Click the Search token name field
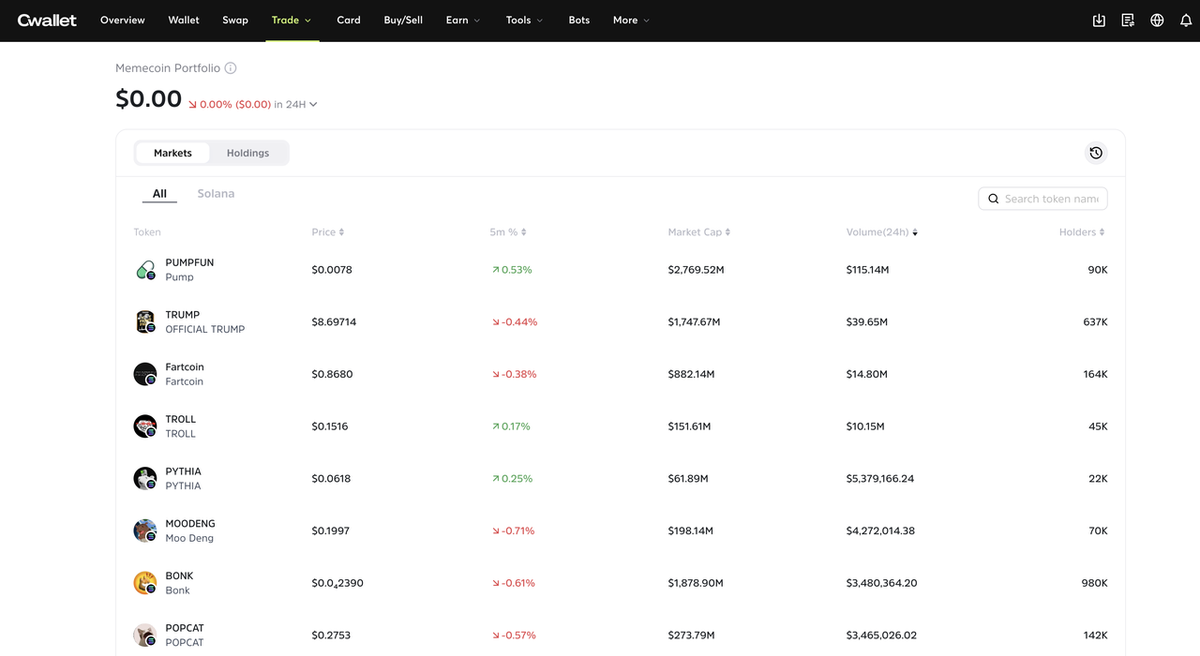The image size is (1200, 656). tap(1043, 199)
